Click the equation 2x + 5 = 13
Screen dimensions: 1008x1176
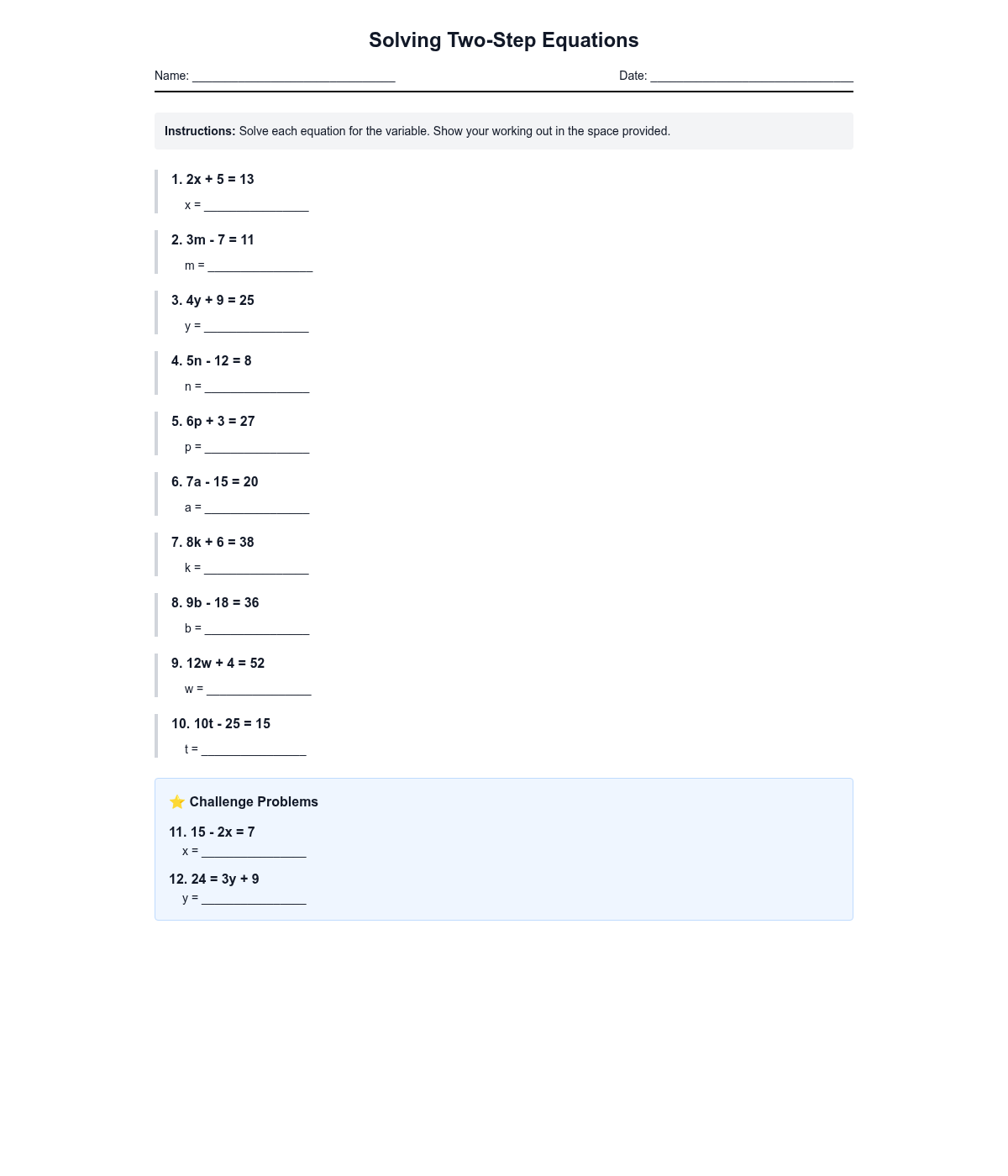pos(220,180)
